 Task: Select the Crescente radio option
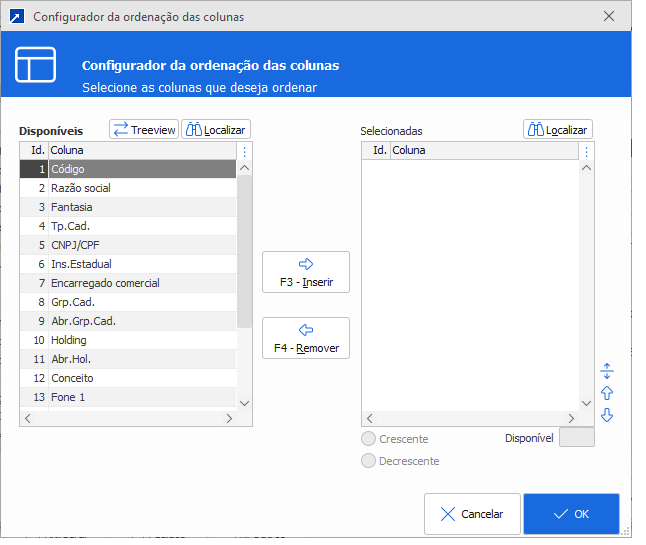coord(369,439)
